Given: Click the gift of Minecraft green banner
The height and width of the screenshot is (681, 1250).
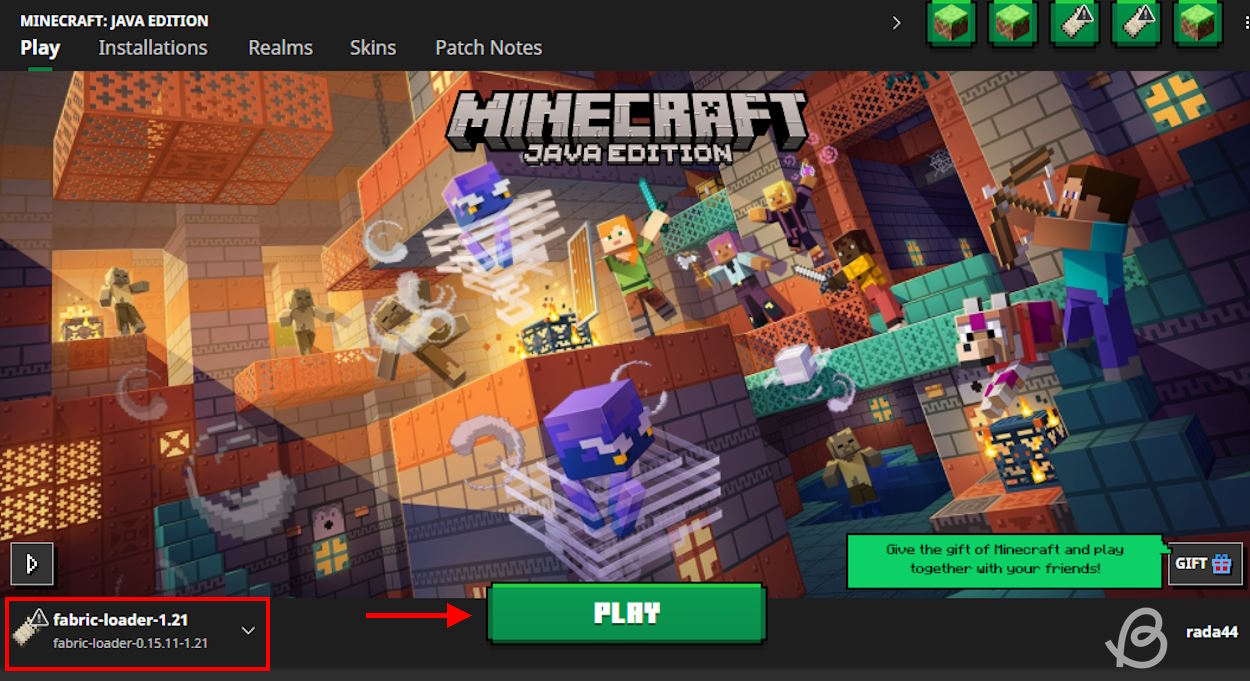Looking at the screenshot, I should (1004, 559).
